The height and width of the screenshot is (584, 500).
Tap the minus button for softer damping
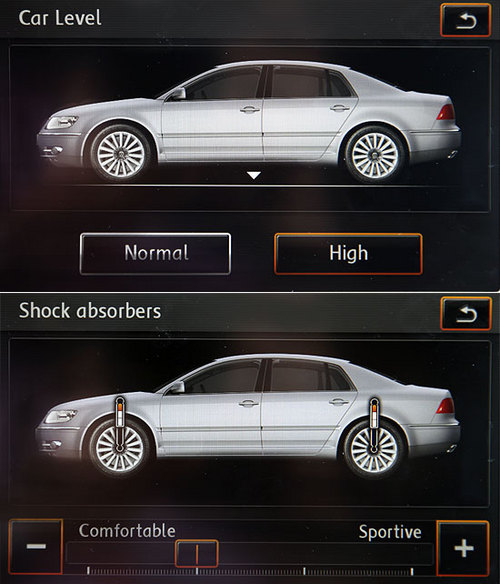point(36,546)
